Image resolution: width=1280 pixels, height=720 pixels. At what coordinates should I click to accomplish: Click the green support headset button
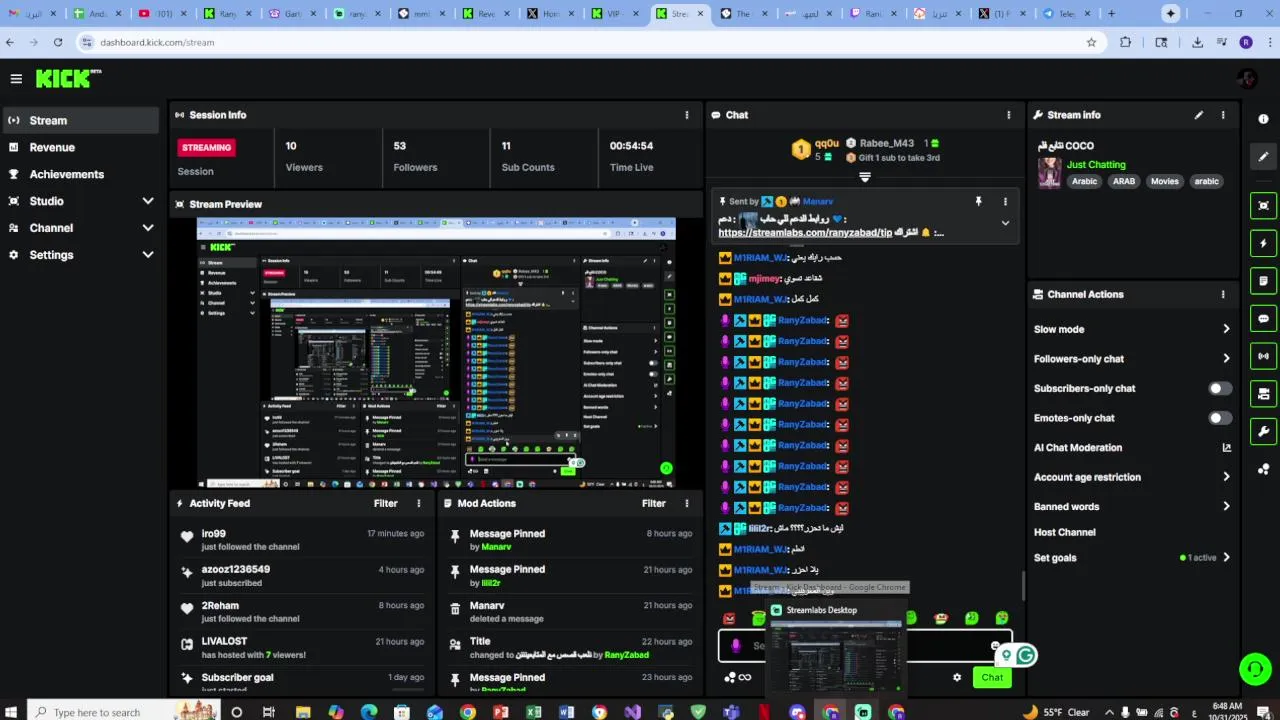coord(1255,669)
